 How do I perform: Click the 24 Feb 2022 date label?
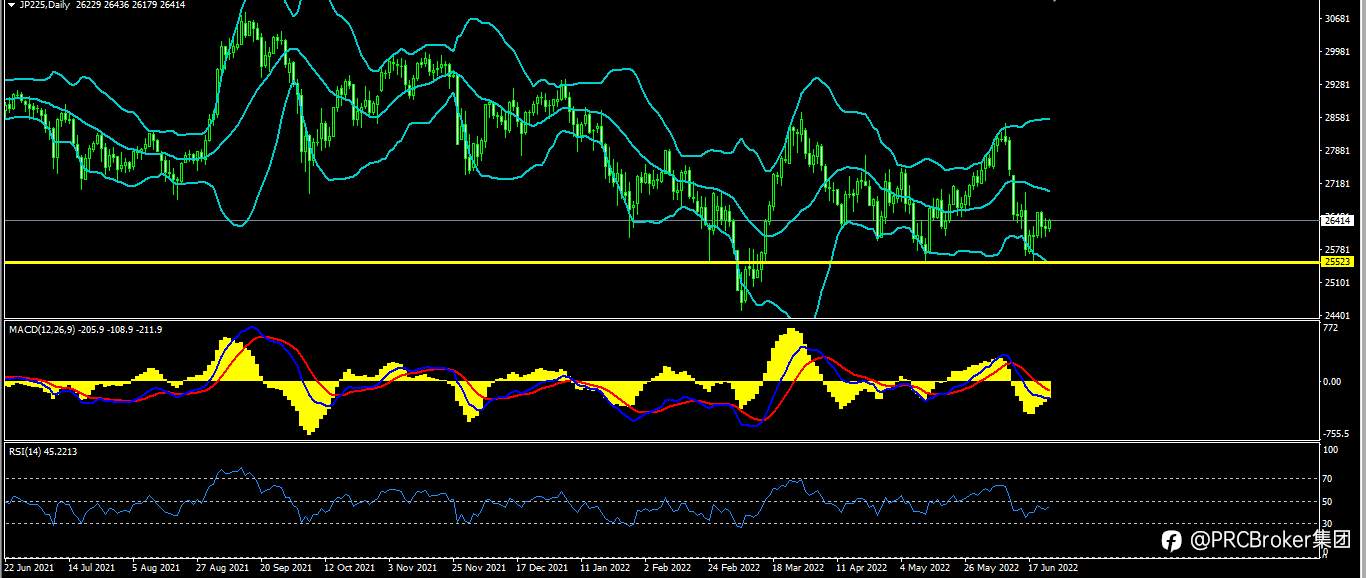coord(733,567)
